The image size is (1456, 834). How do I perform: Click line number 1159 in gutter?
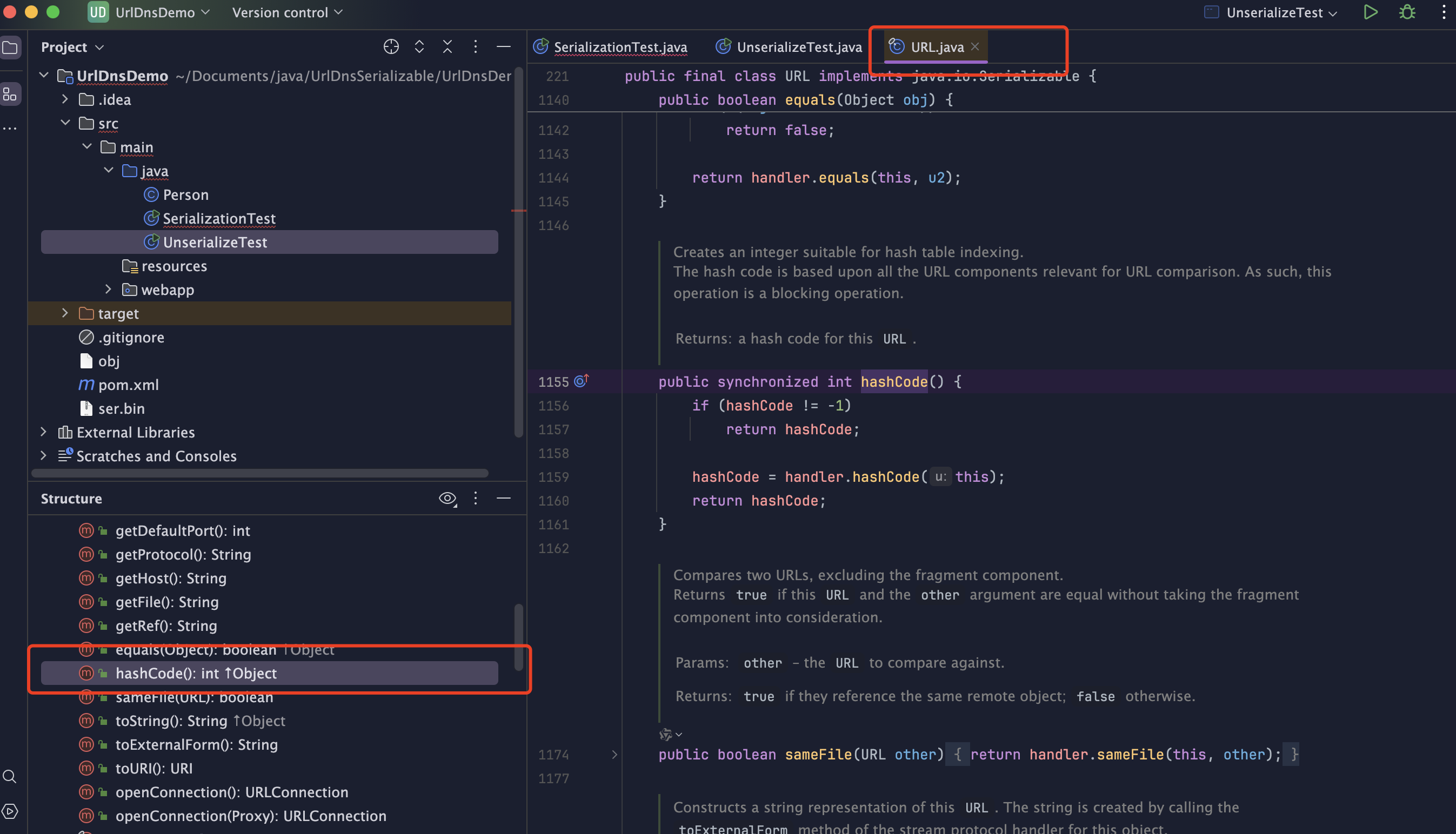553,477
